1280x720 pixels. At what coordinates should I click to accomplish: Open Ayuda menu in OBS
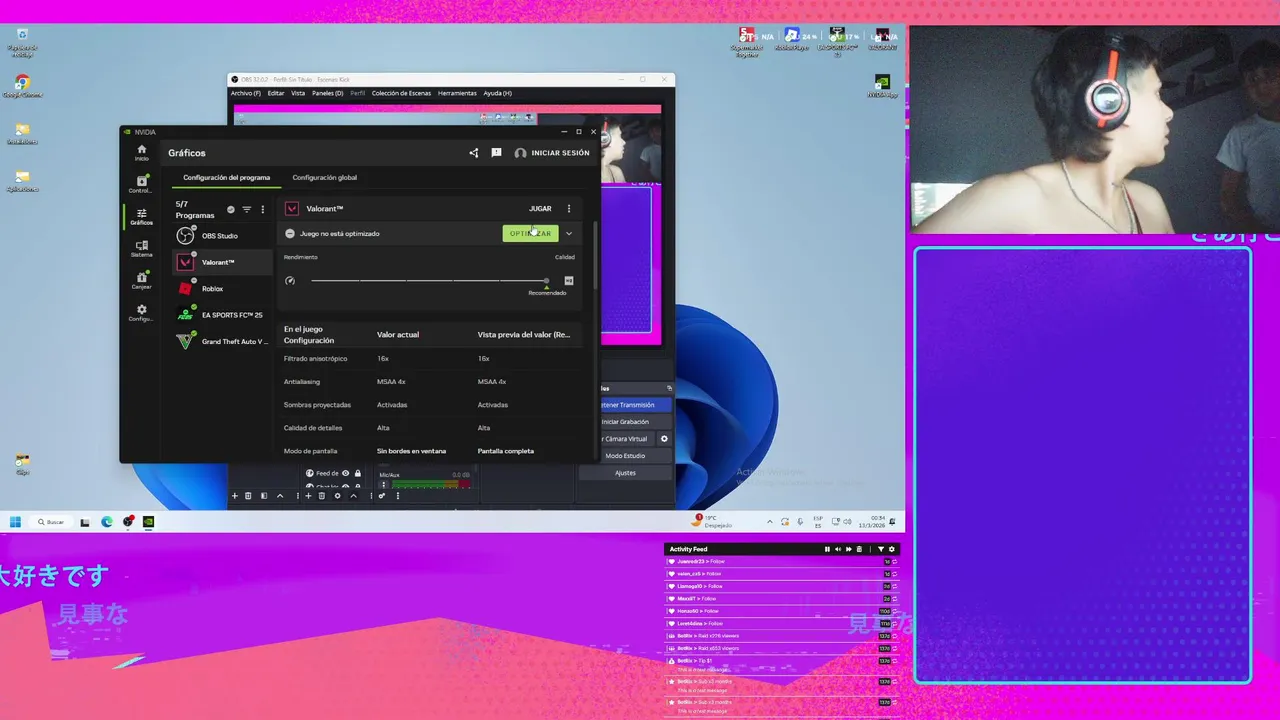coord(498,93)
